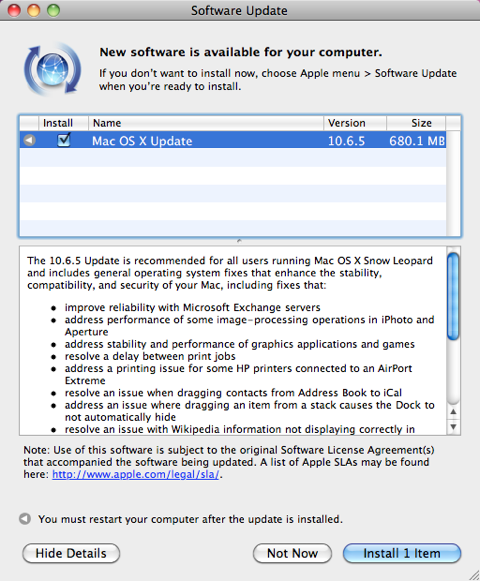The width and height of the screenshot is (480, 581).
Task: Click the Software Update globe icon
Action: click(x=52, y=69)
